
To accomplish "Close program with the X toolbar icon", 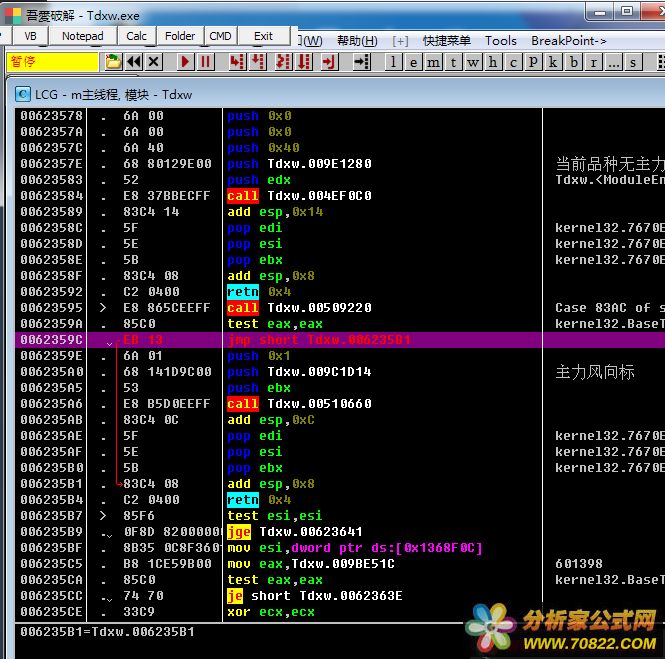I will click(154, 62).
